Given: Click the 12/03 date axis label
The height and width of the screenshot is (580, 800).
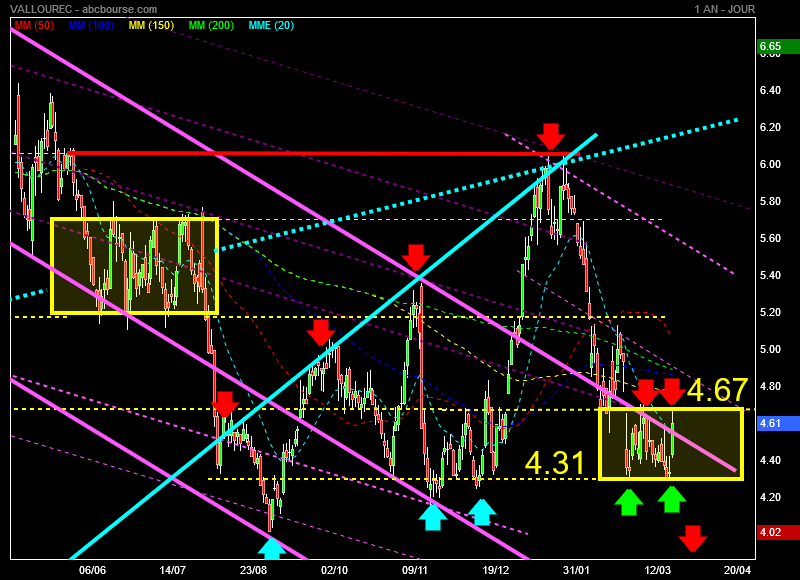Looking at the screenshot, I should 657,570.
